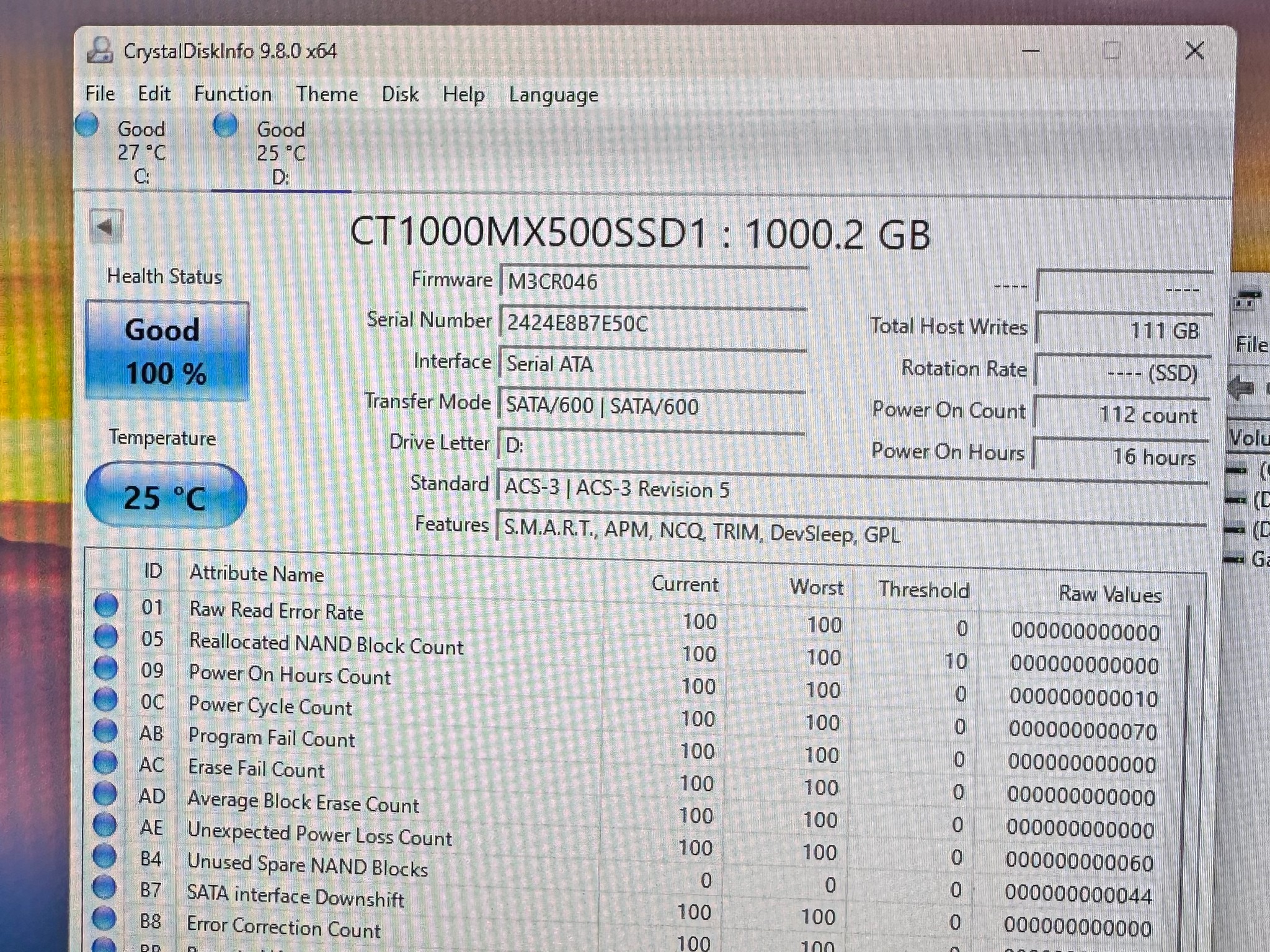Screen dimensions: 1270x952
Task: Select the SATA interface Downshift row text
Action: [x=295, y=896]
